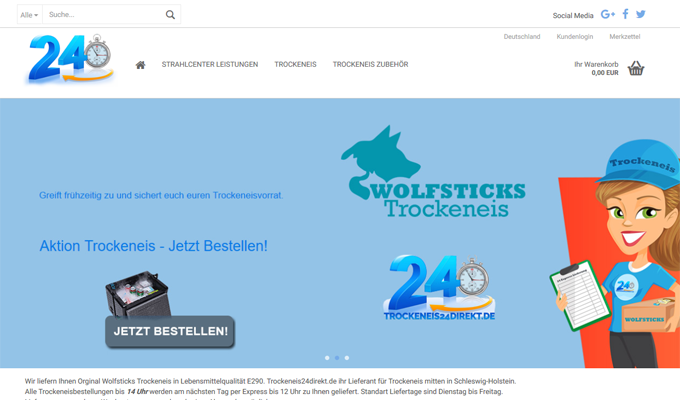Viewport: 680px width, 400px height.
Task: Click the dry ice cooler box image
Action: [x=137, y=294]
